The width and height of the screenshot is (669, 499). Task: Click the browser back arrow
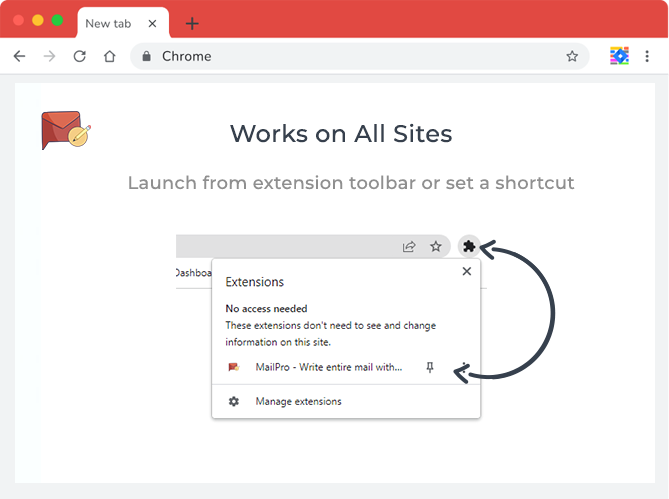click(19, 57)
